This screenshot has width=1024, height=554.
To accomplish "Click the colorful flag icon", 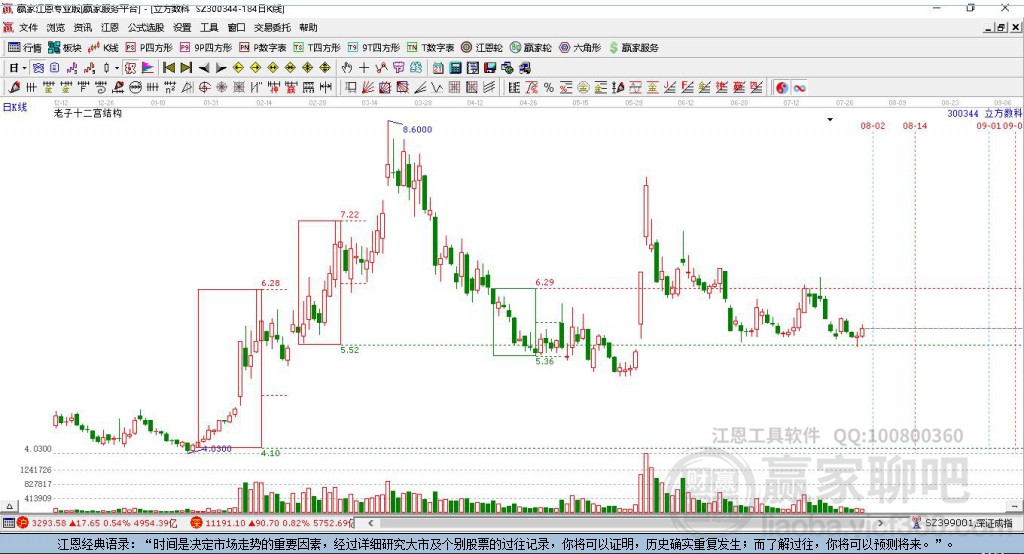I will click(x=148, y=68).
